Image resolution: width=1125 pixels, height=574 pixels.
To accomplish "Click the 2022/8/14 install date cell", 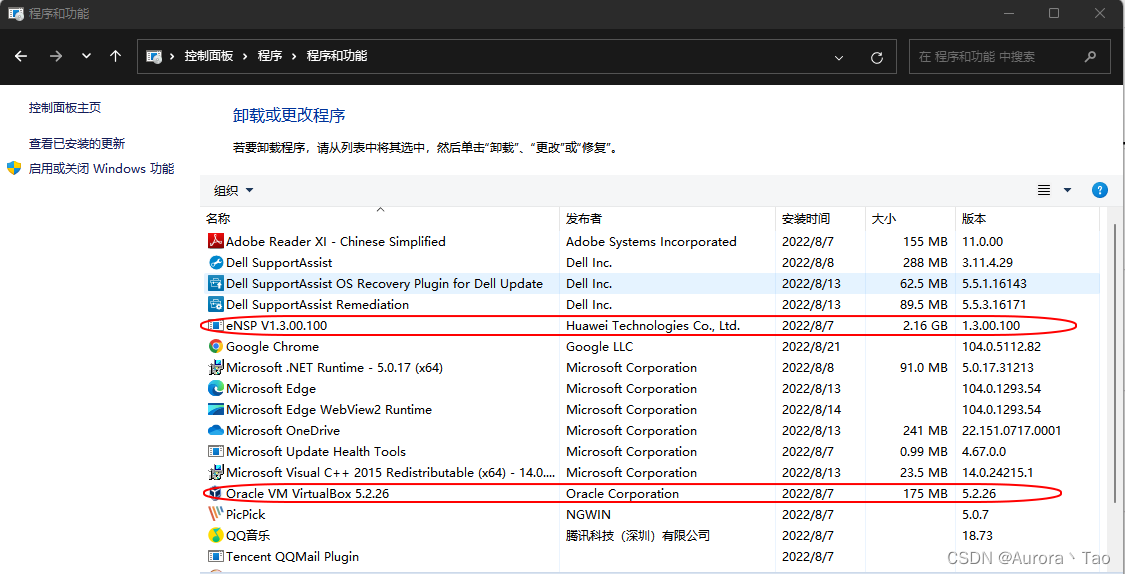I will coord(811,410).
